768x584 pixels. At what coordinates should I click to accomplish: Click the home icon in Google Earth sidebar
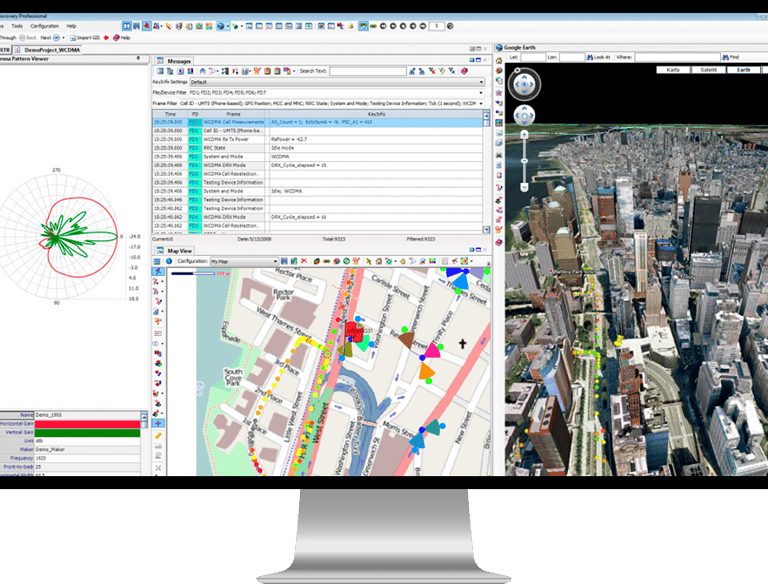499,61
